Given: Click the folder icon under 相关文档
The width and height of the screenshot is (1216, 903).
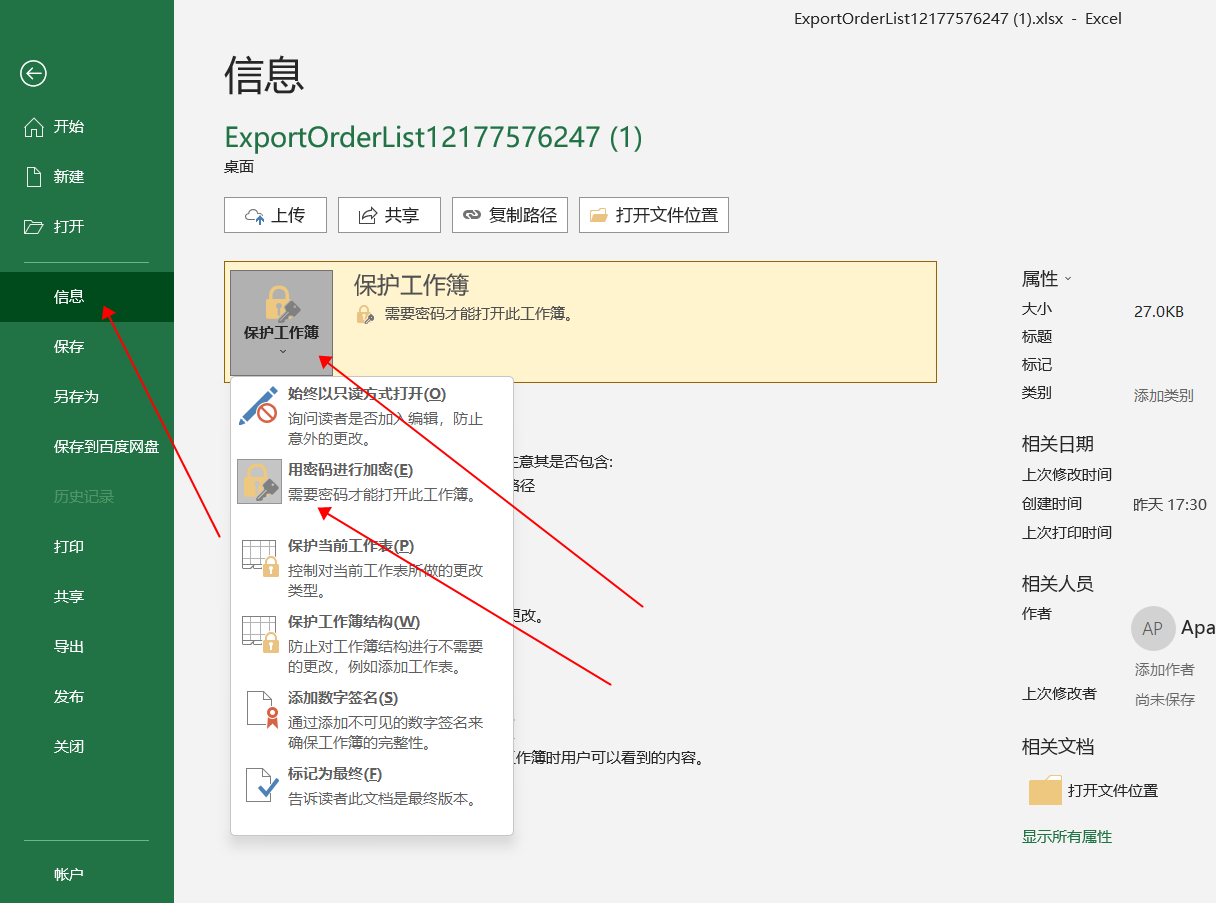Looking at the screenshot, I should 1045,791.
